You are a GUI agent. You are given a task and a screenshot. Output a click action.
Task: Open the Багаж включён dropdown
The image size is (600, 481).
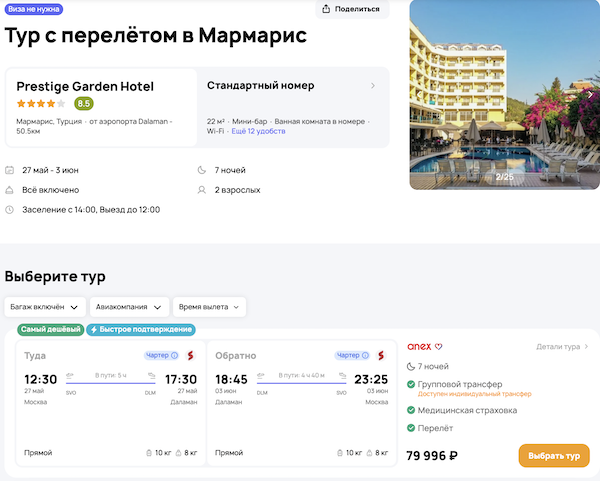point(44,307)
